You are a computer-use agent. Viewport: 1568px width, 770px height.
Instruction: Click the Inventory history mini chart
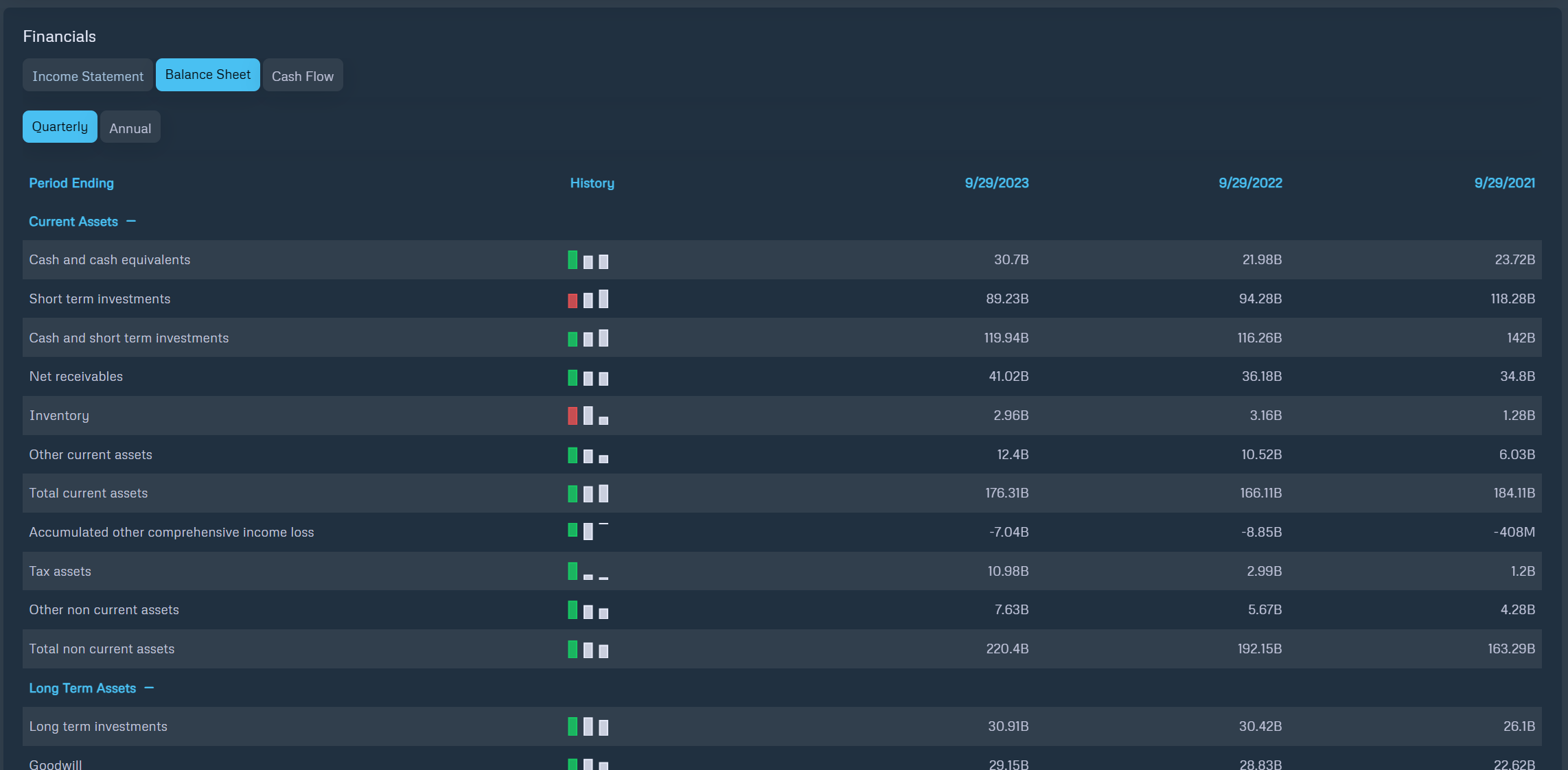click(x=588, y=415)
